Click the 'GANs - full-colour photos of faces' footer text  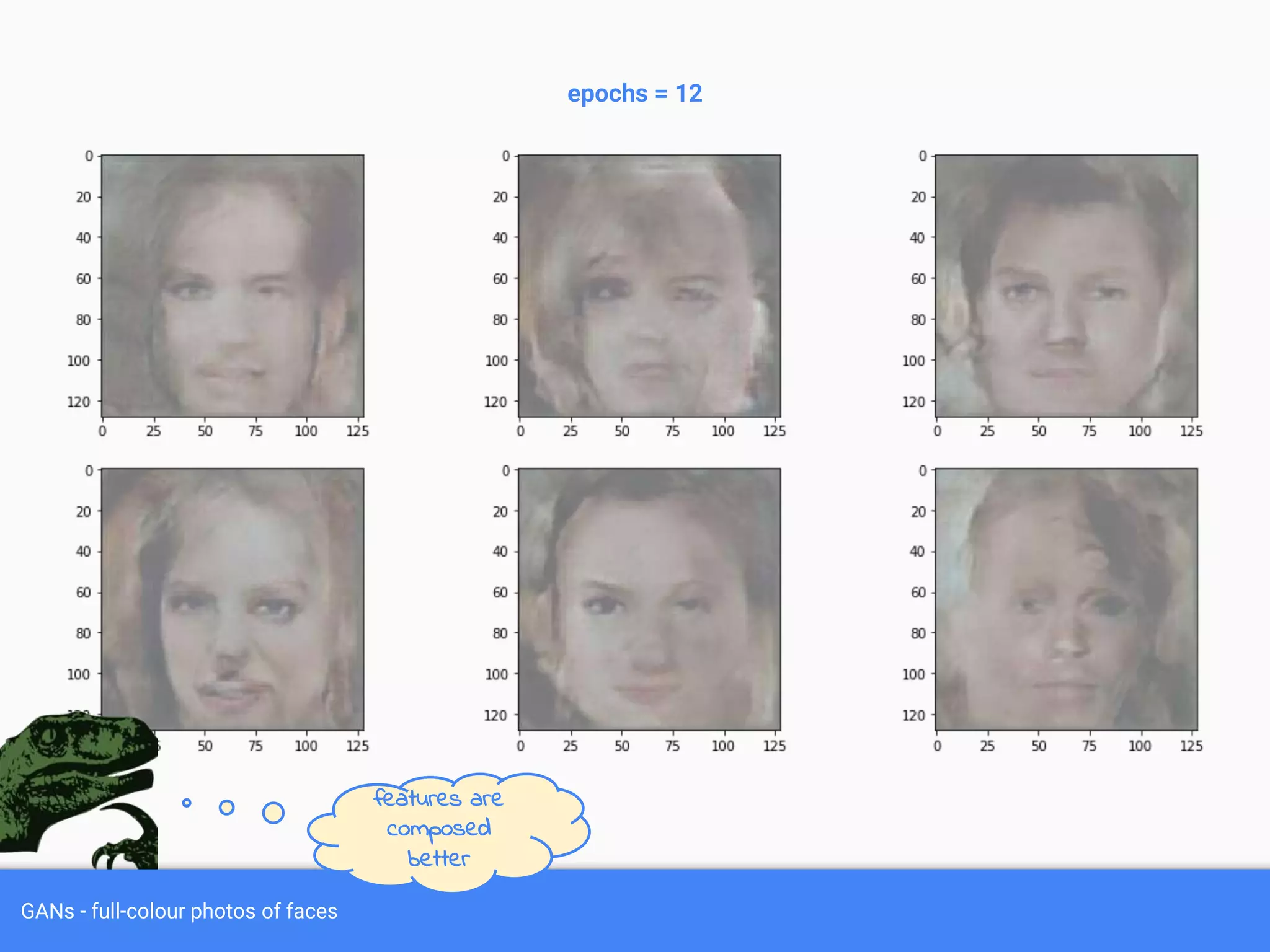click(x=179, y=911)
